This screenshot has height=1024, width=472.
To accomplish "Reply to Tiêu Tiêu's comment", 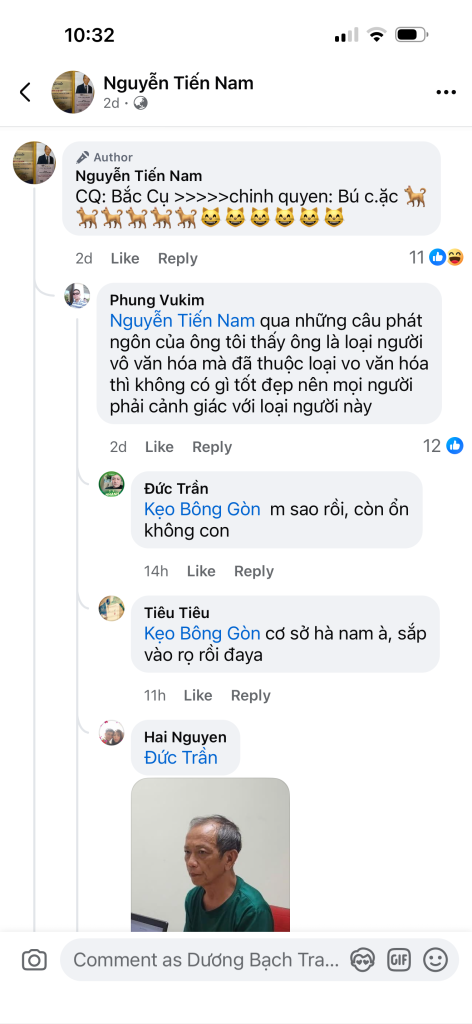I will click(x=251, y=696).
